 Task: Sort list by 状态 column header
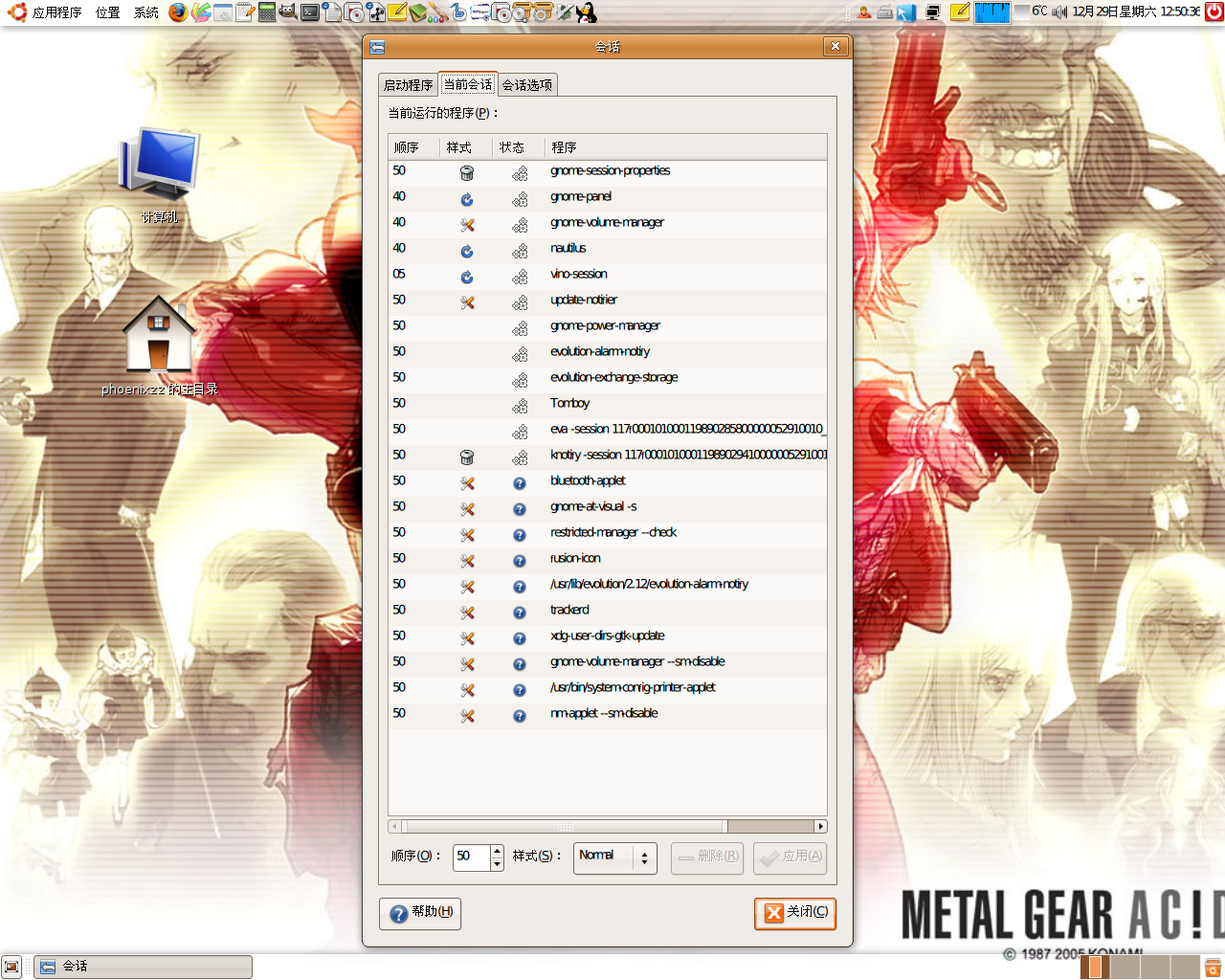[x=519, y=147]
